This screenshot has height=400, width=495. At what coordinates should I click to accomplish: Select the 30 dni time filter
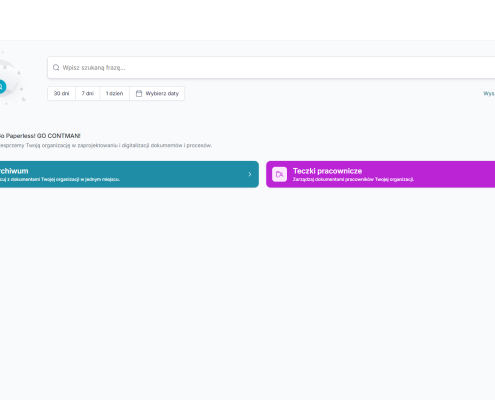(x=61, y=94)
